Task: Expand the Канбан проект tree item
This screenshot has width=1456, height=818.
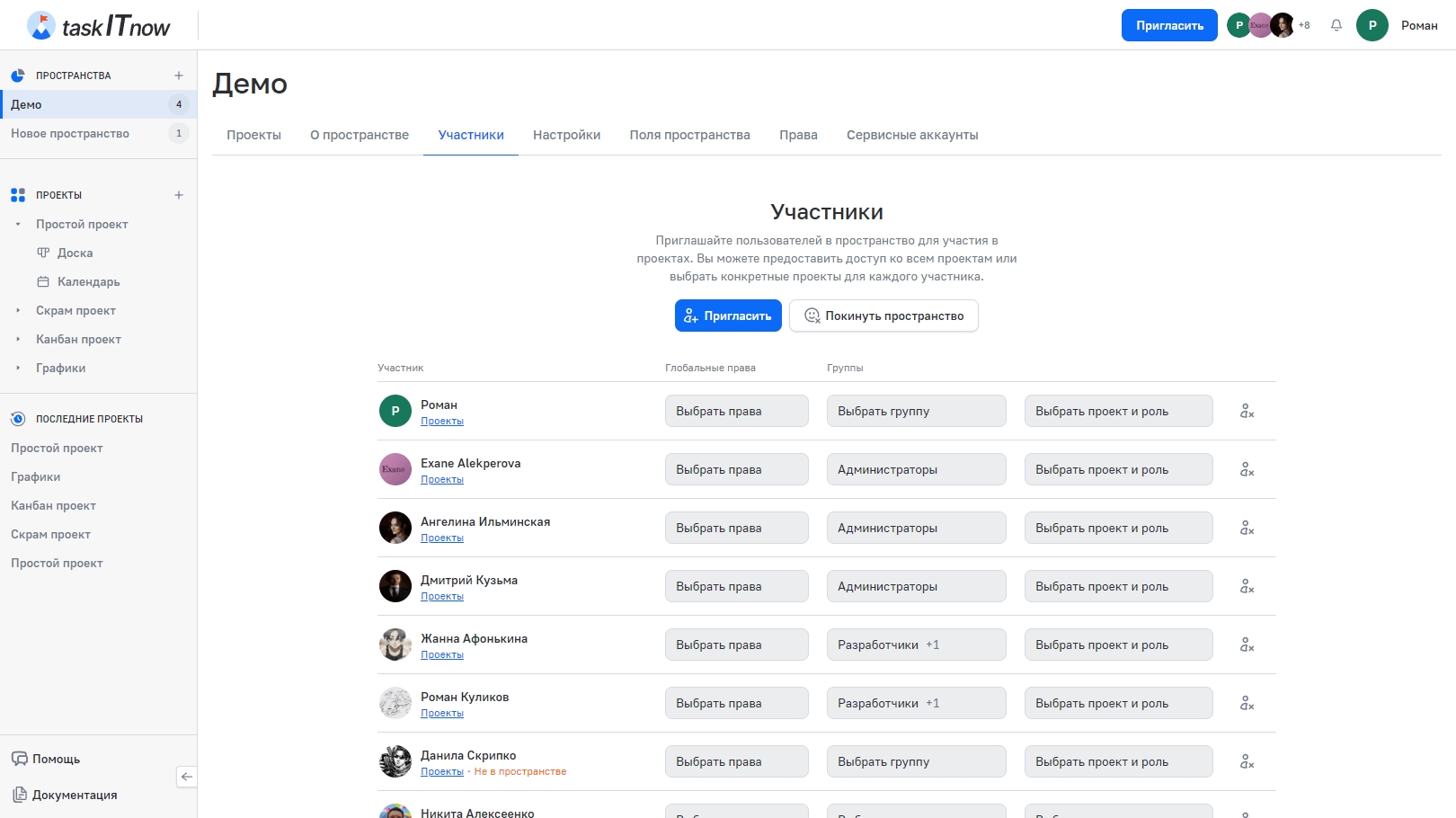Action: 18,339
